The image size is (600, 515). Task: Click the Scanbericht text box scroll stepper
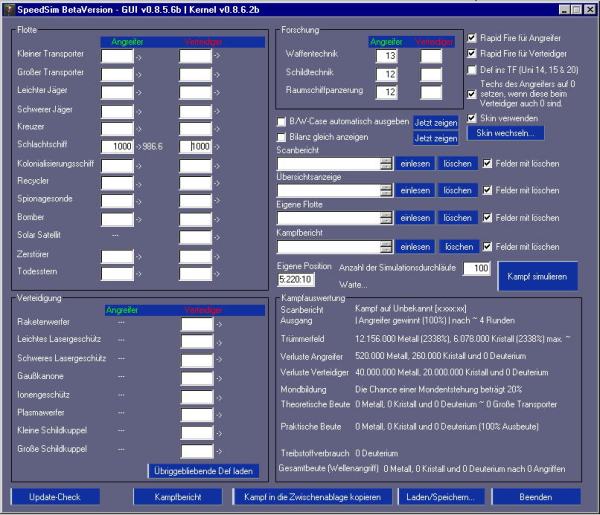tap(386, 164)
